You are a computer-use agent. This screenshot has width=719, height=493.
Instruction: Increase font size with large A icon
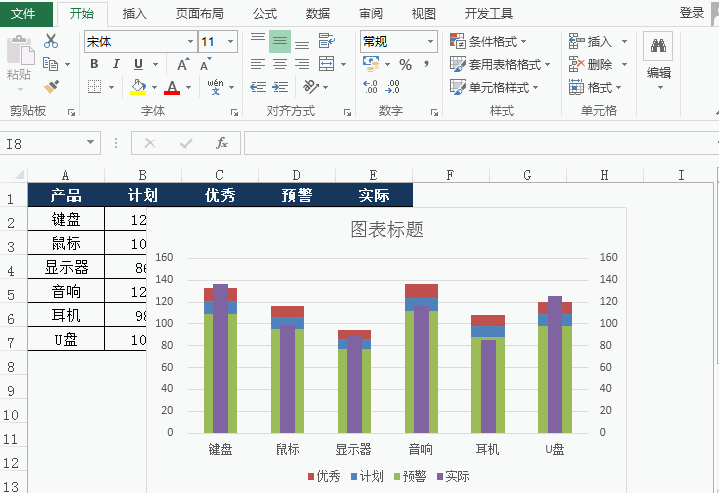pyautogui.click(x=183, y=64)
